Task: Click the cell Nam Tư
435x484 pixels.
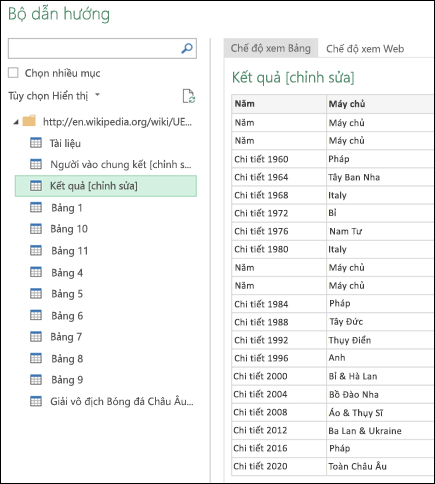Action: [380, 231]
